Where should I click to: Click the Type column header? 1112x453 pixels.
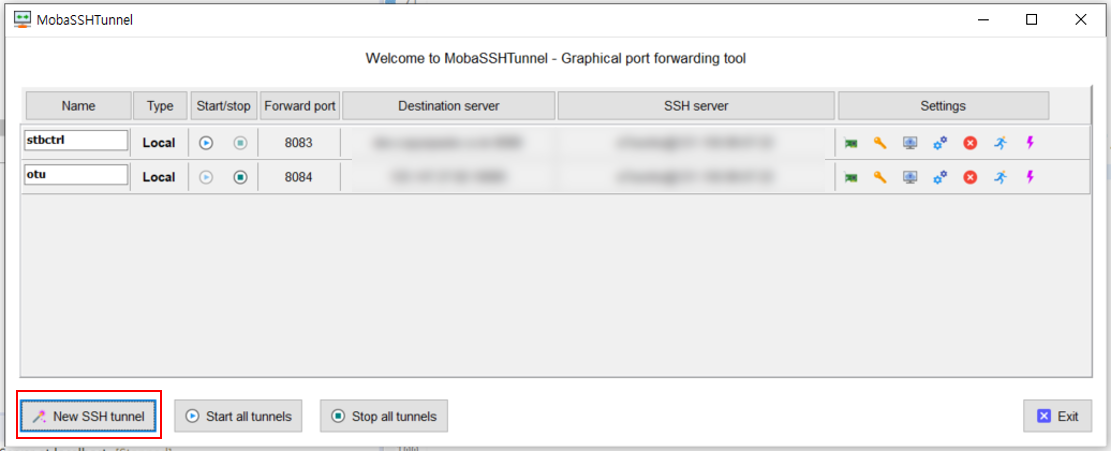coord(160,106)
